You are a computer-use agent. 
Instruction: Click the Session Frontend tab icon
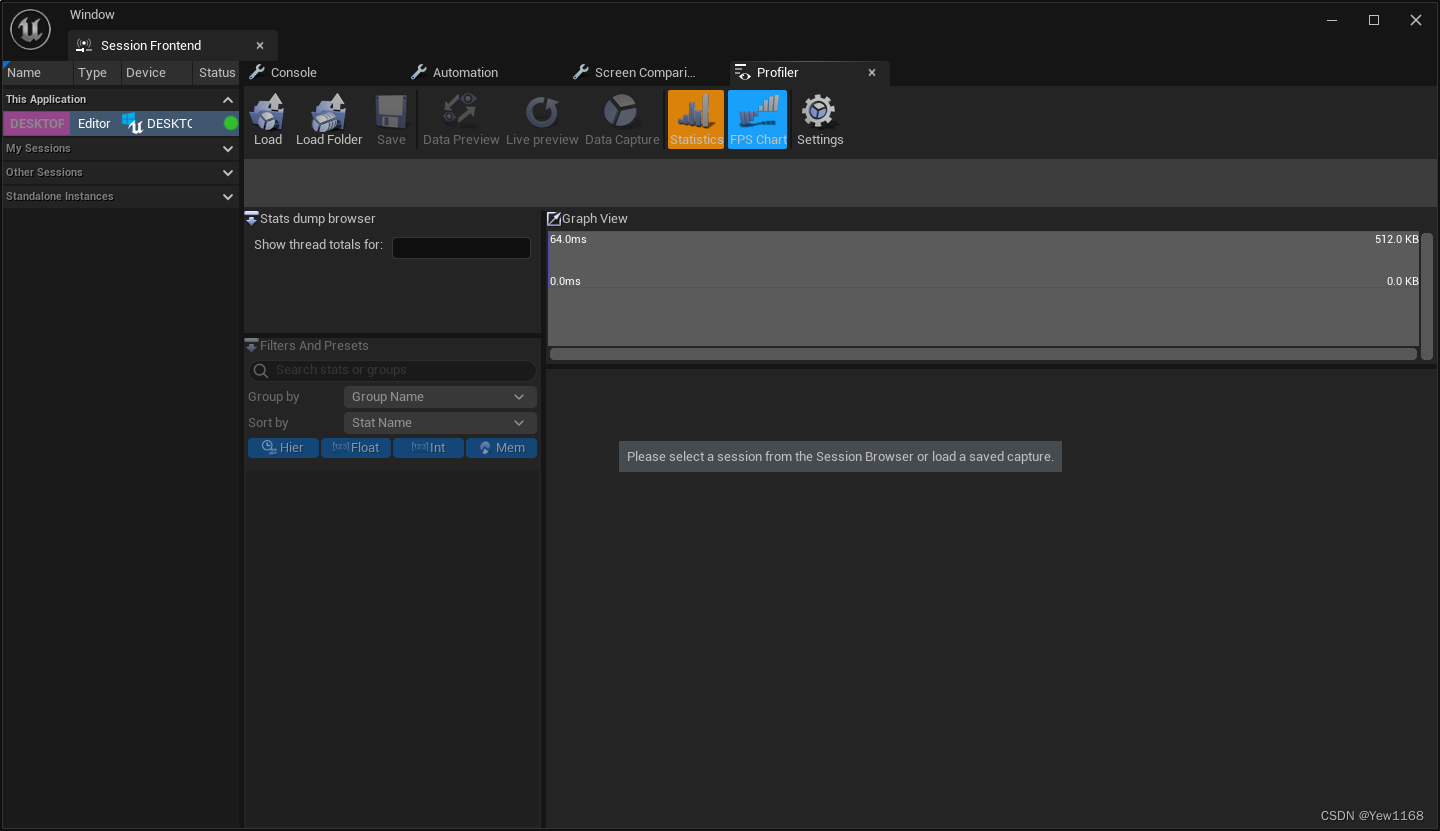click(84, 45)
